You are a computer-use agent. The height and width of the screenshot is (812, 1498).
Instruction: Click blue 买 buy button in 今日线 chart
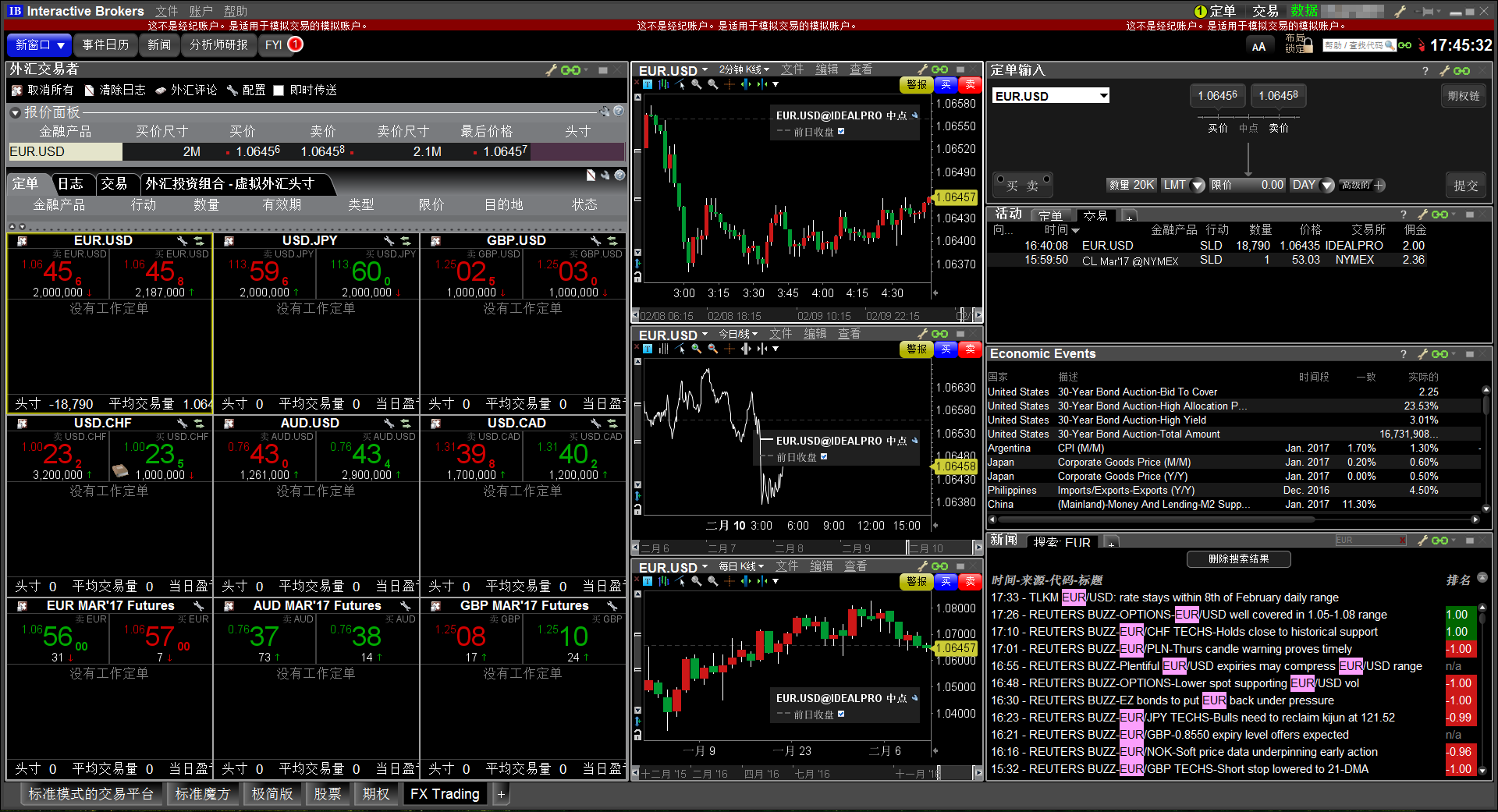(x=946, y=349)
